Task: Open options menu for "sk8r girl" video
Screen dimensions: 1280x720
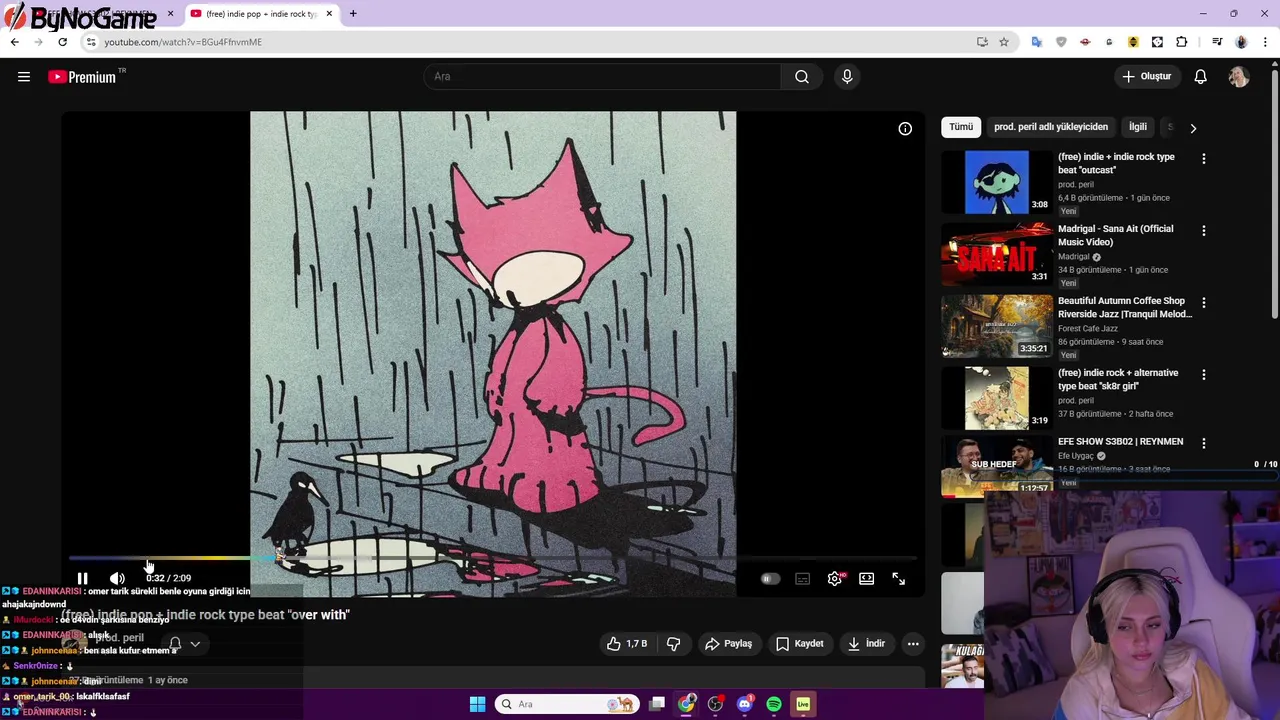Action: [1203, 375]
